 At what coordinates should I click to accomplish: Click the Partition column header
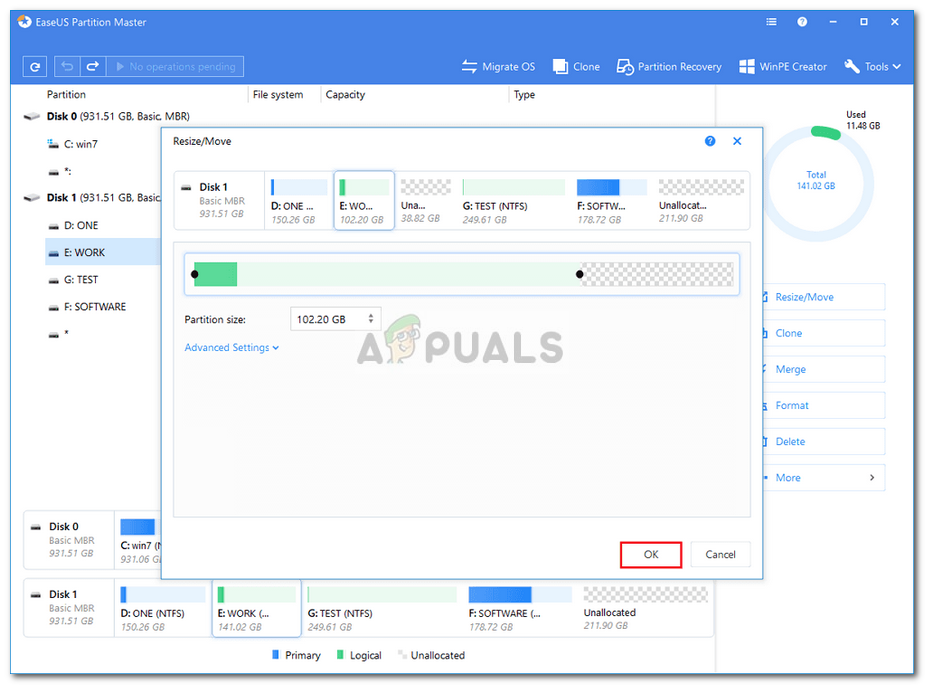[x=66, y=94]
